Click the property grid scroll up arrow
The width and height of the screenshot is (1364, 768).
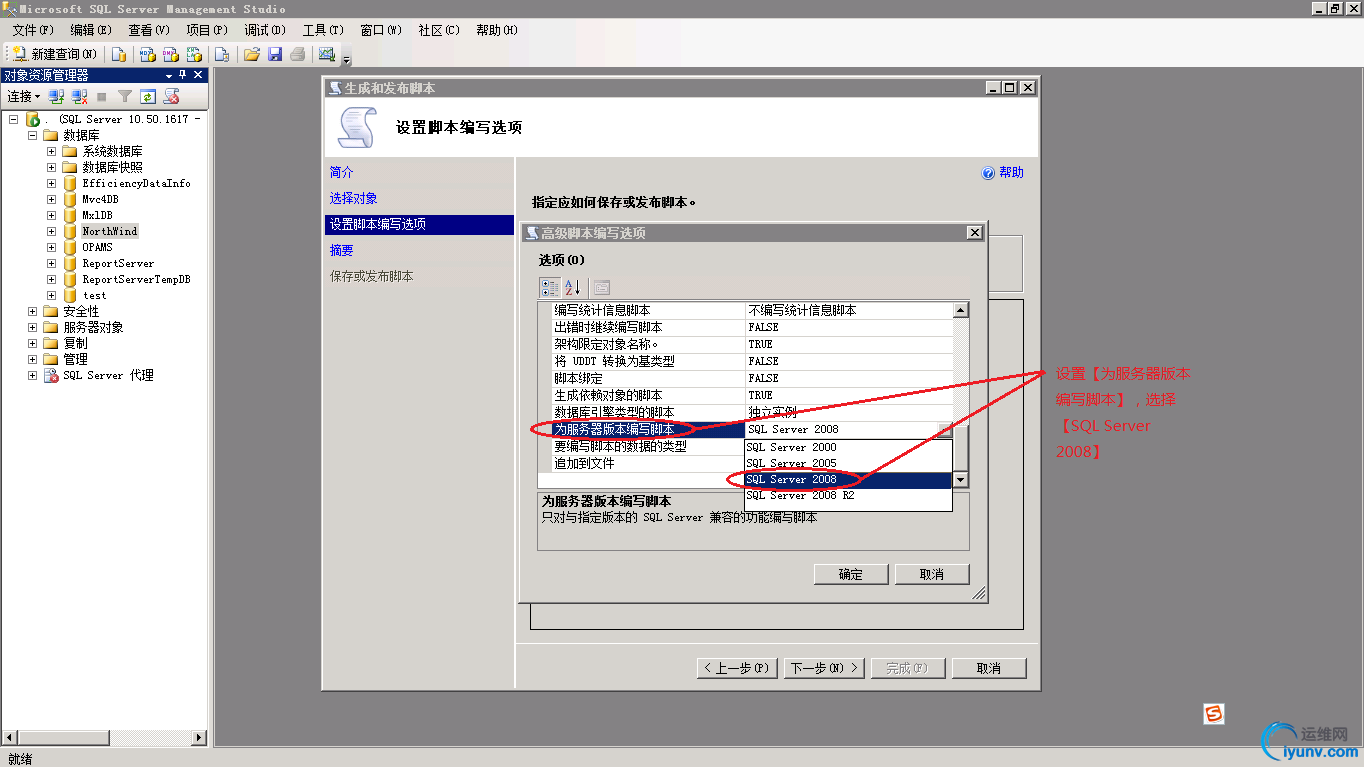pos(960,310)
